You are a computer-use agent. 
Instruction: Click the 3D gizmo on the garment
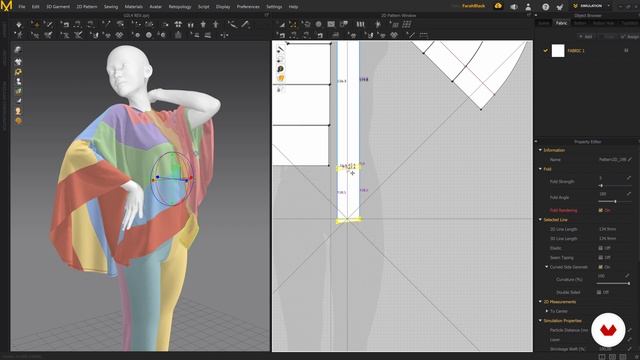(x=172, y=179)
